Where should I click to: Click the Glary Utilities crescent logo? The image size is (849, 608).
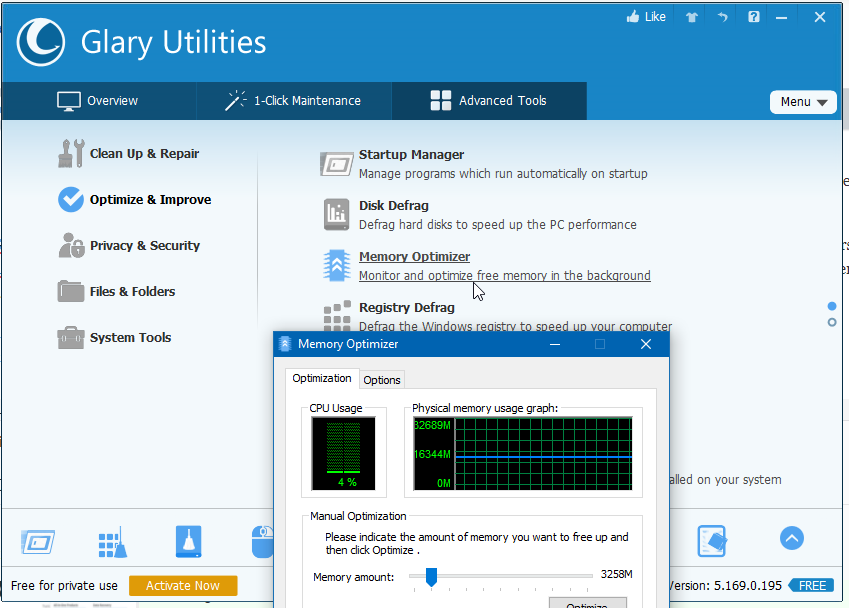coord(41,42)
